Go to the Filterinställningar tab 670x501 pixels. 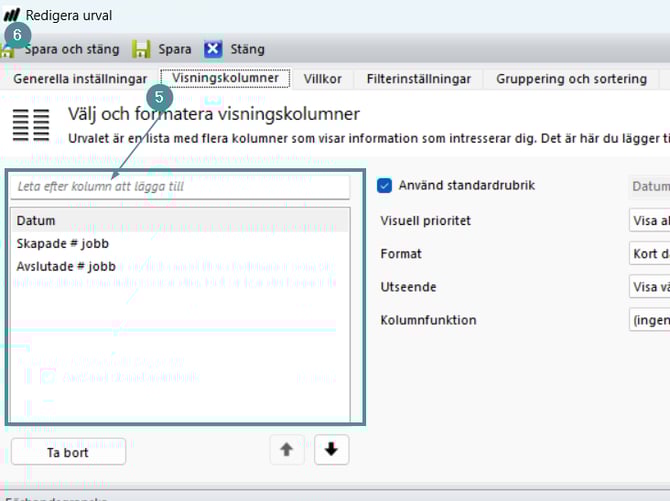pos(418,79)
